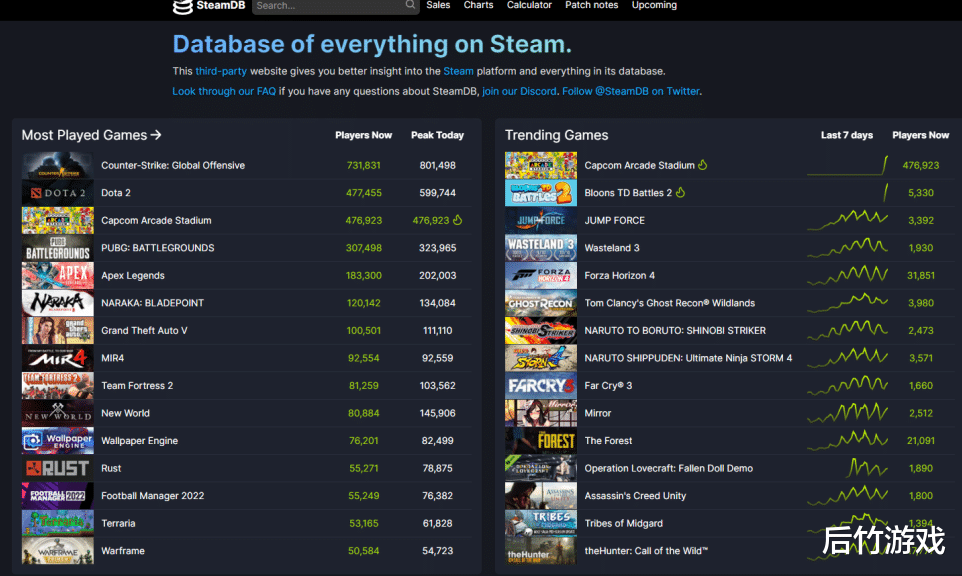Open the Football Manager 2022 thumbnail
Screen dimensions: 962x576
58,496
